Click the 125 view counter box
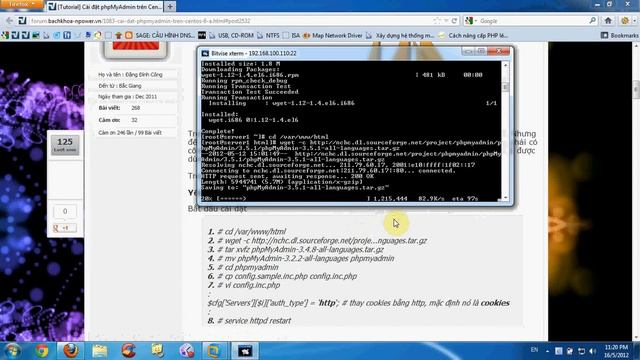 click(65, 145)
